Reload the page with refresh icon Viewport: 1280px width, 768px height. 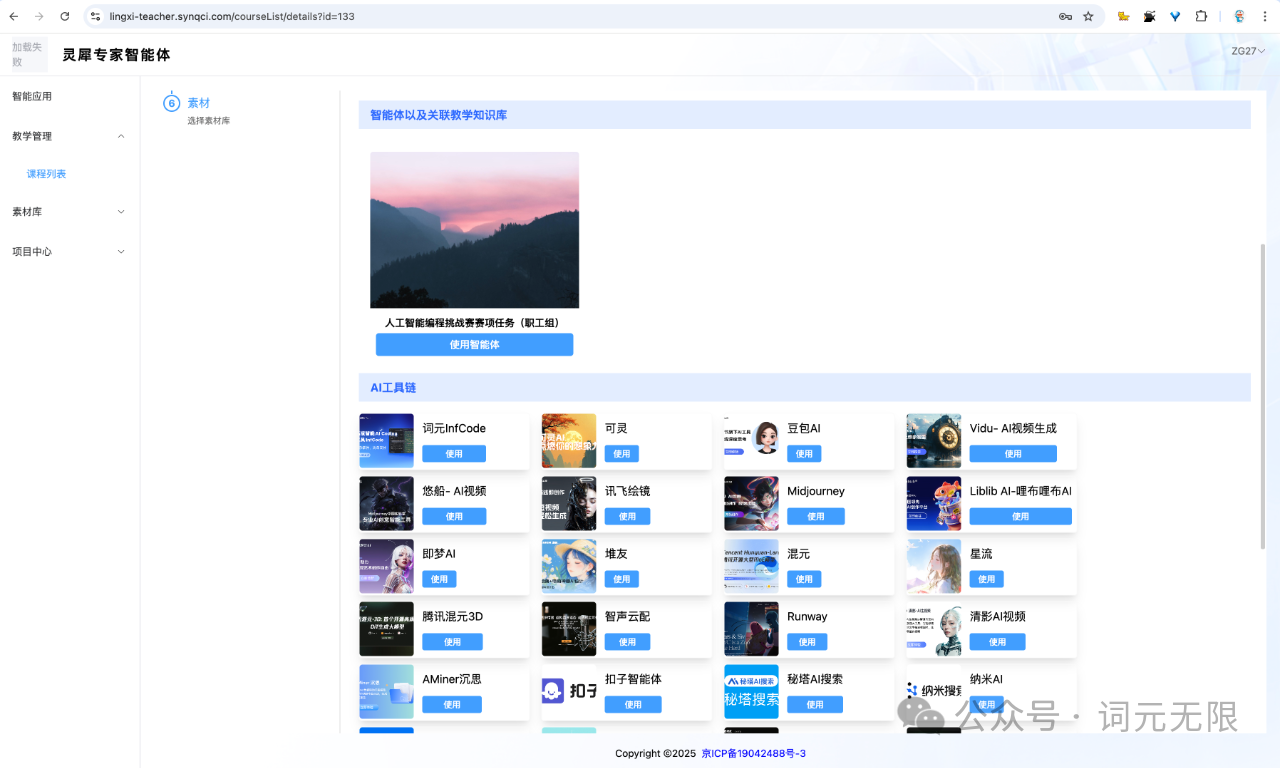point(65,16)
